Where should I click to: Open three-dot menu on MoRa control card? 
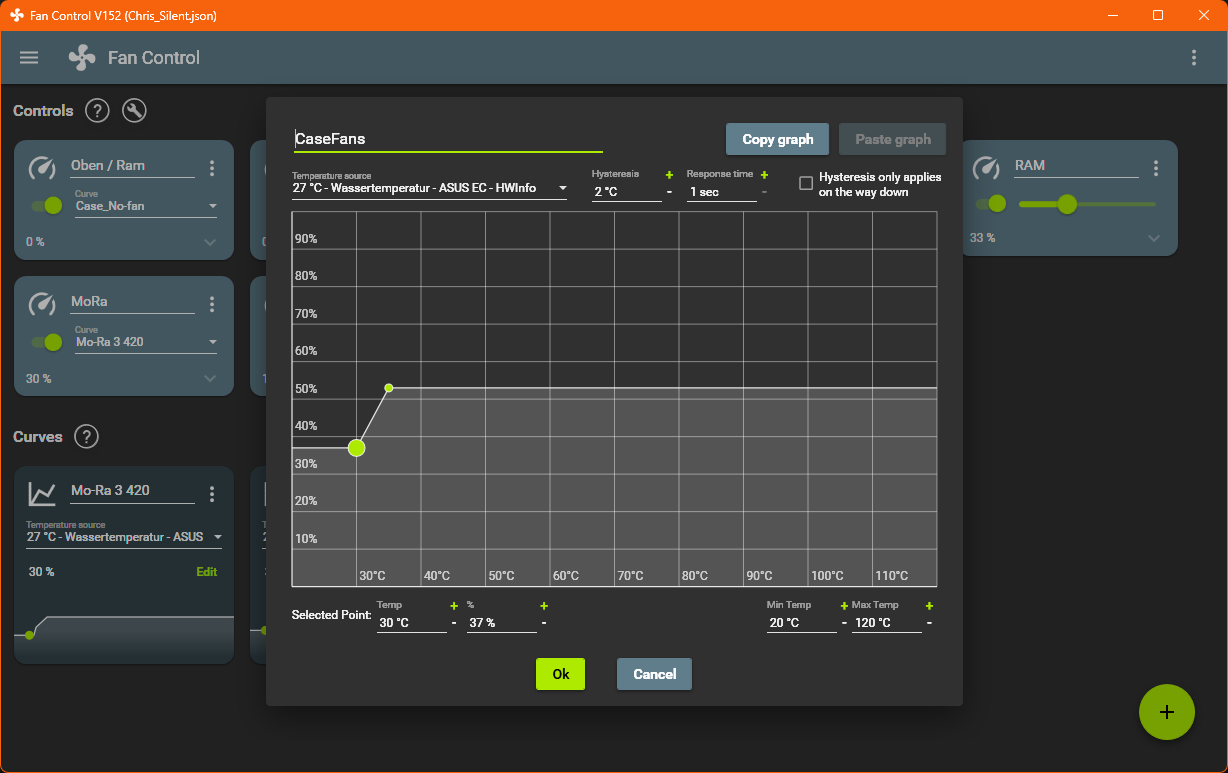pyautogui.click(x=212, y=304)
